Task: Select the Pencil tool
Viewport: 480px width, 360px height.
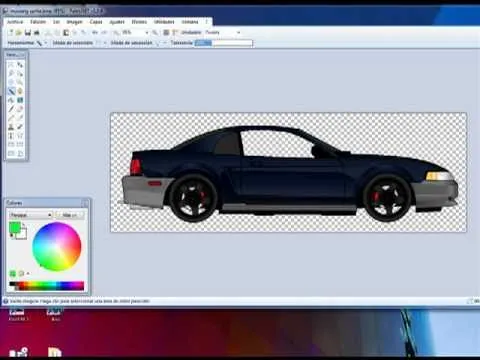Action: 11,118
